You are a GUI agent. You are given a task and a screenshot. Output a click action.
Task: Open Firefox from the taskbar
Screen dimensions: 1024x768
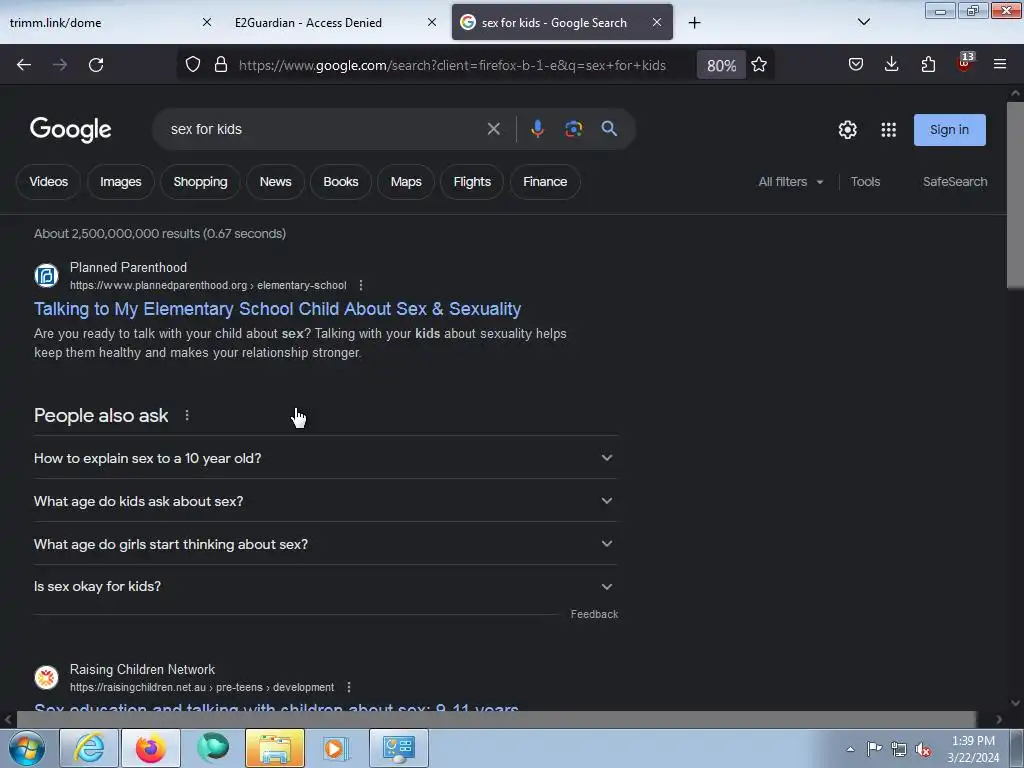click(151, 748)
